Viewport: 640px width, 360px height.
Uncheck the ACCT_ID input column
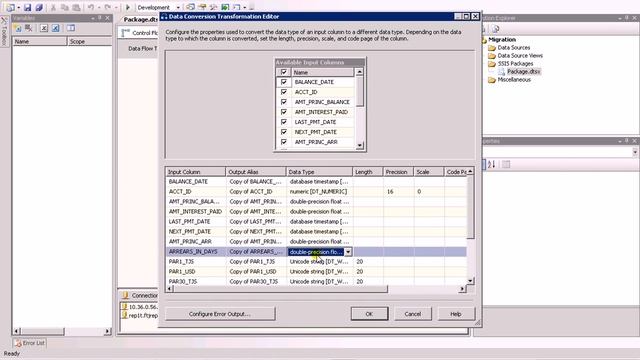pos(284,92)
